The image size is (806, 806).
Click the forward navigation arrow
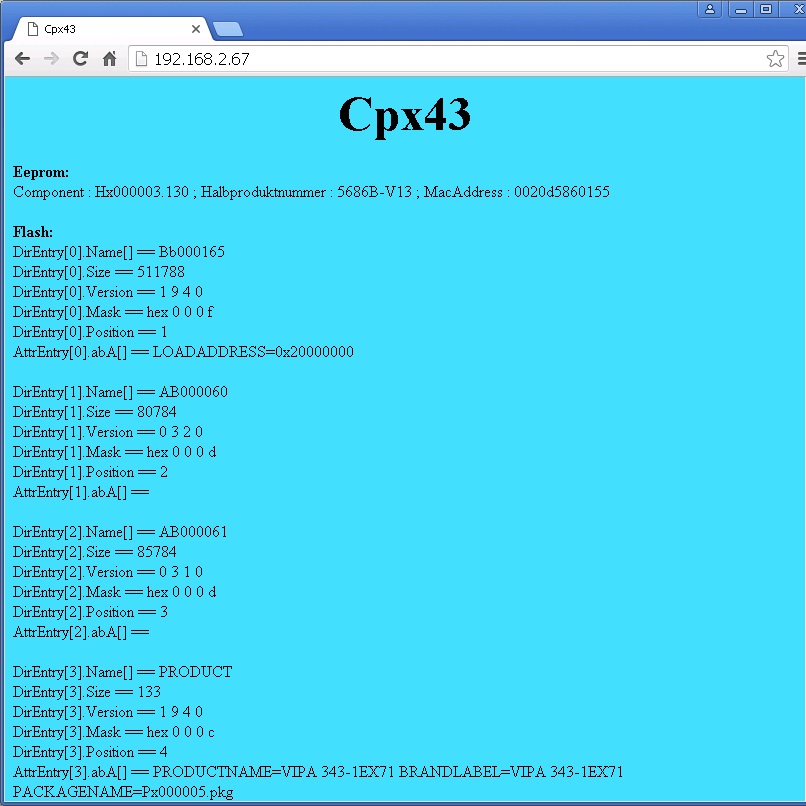51,59
